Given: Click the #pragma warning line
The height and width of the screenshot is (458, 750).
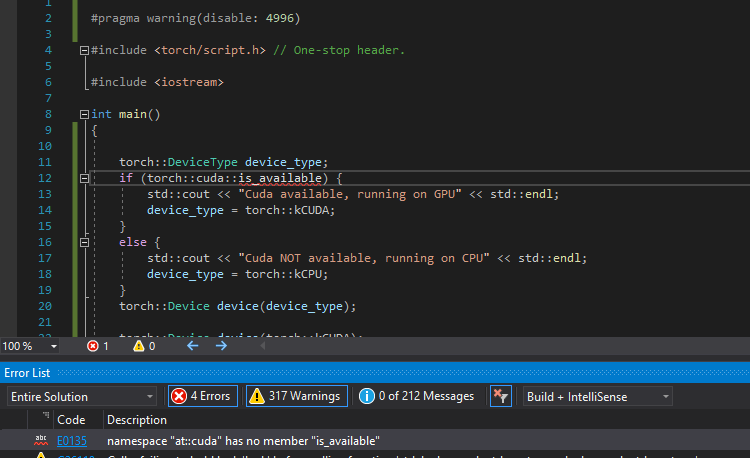Looking at the screenshot, I should click(196, 18).
